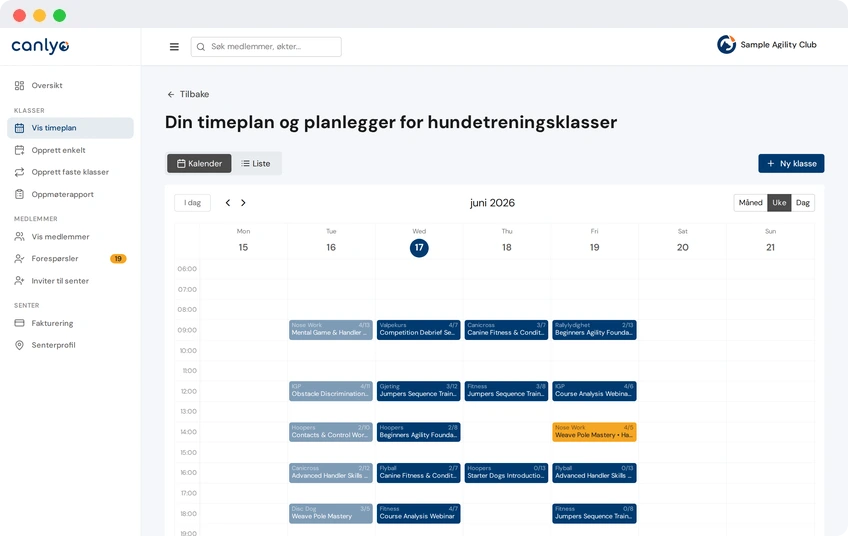
Task: Select the Uke calendar view
Action: 779,203
